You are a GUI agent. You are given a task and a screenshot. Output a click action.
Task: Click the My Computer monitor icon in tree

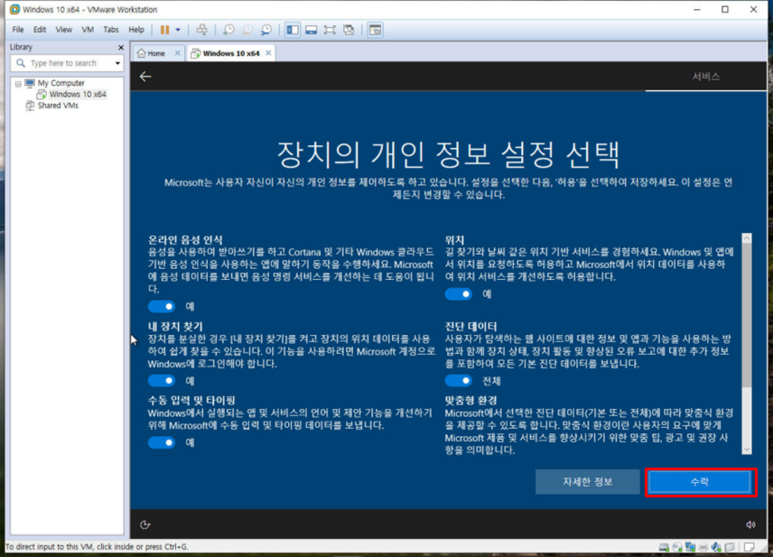click(30, 83)
